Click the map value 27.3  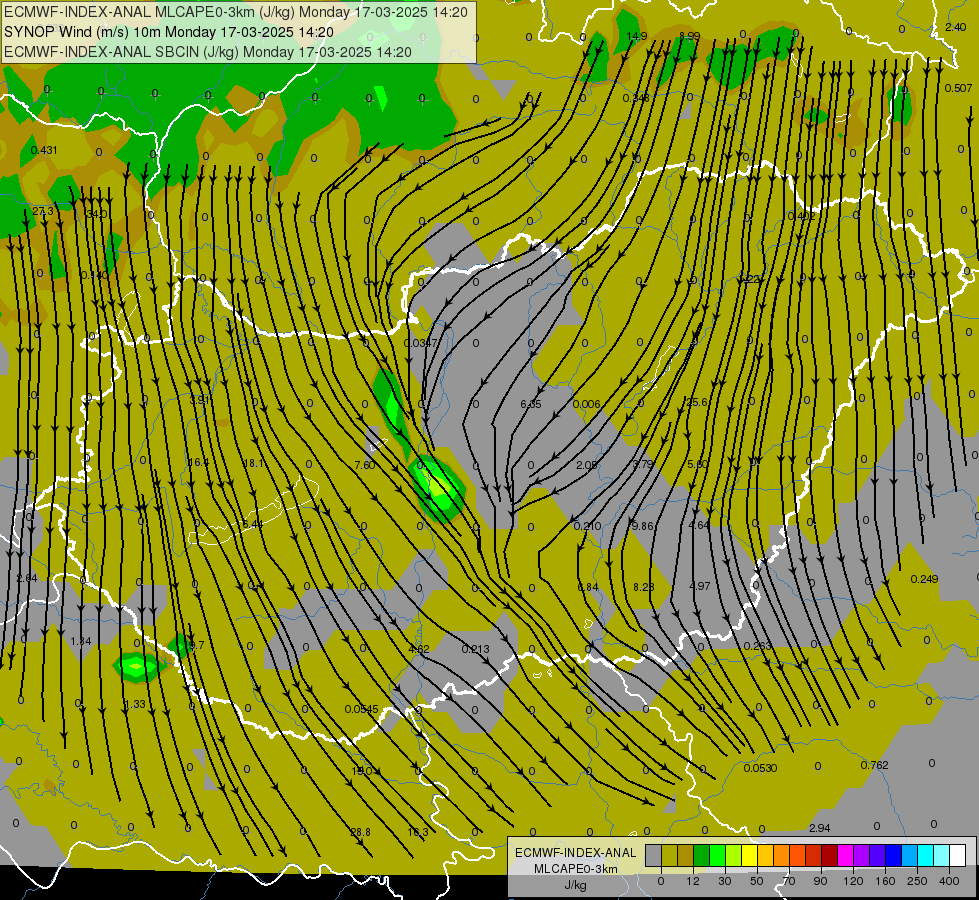43,212
